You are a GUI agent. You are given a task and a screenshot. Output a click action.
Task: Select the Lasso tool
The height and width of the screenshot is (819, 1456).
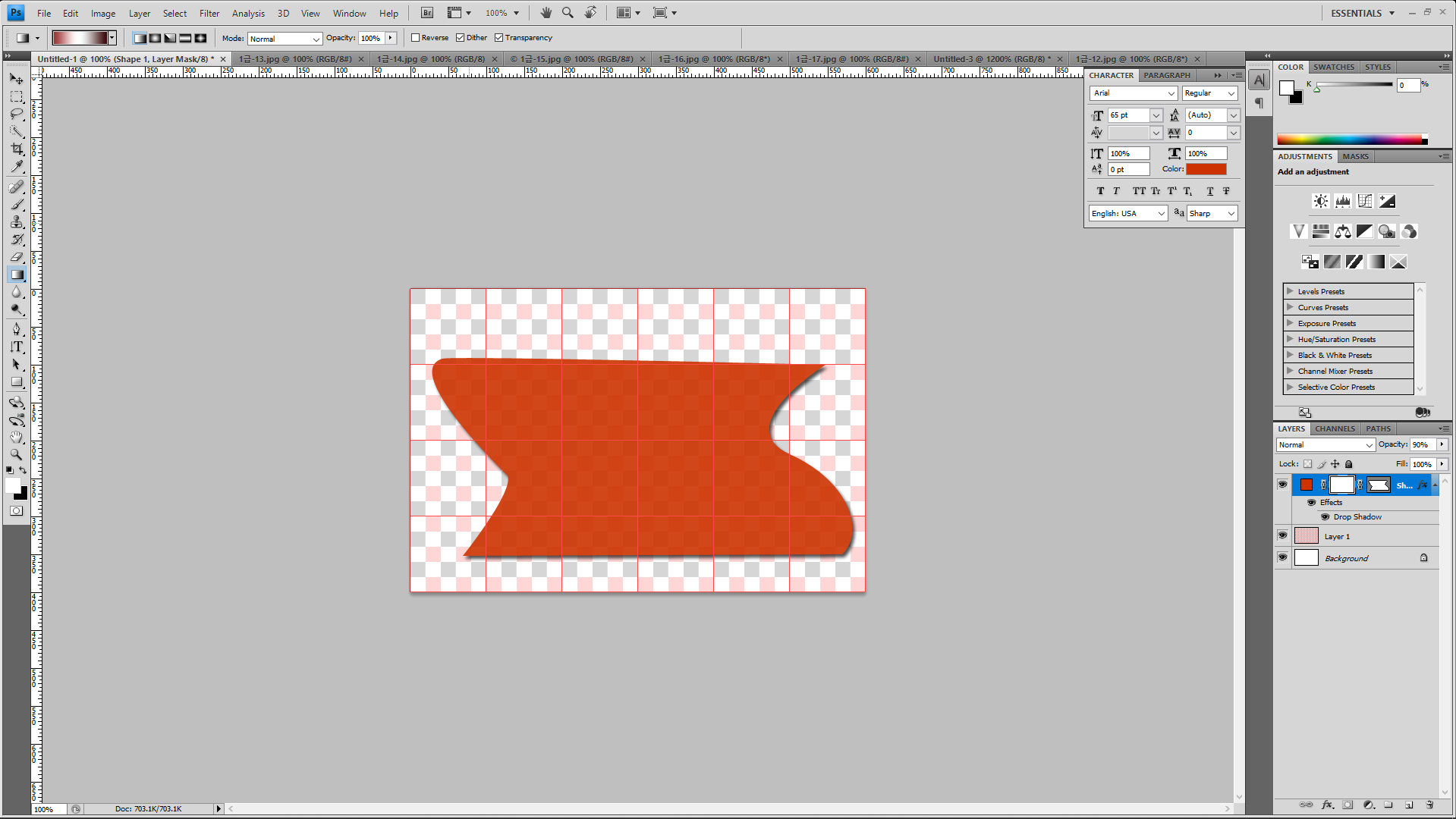click(17, 114)
